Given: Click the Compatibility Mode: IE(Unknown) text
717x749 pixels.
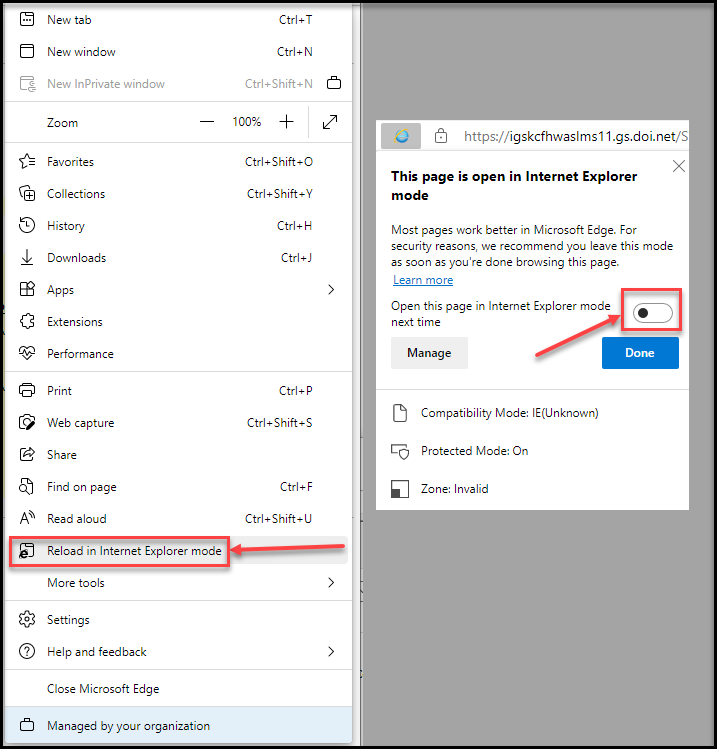Looking at the screenshot, I should click(509, 413).
